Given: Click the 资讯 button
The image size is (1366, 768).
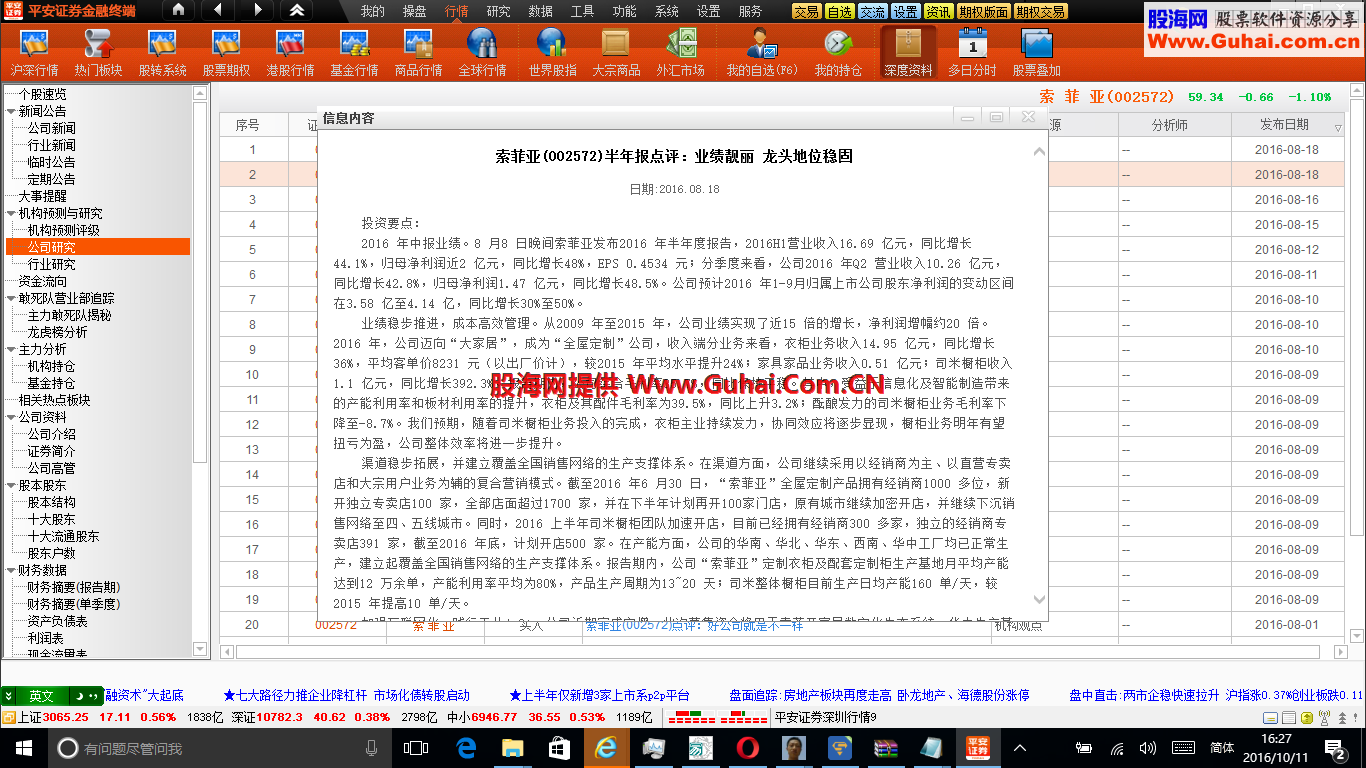Looking at the screenshot, I should click(x=938, y=12).
